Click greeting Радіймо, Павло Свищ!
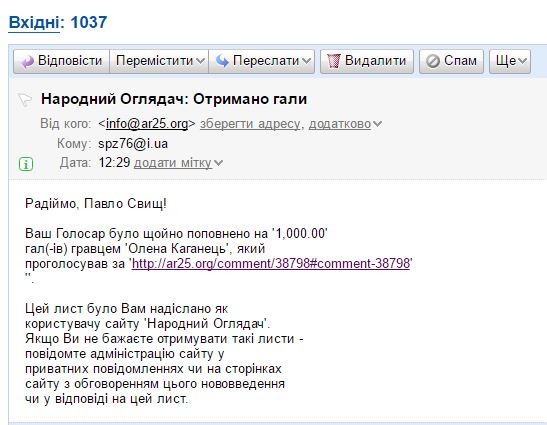The image size is (547, 425). coord(96,203)
